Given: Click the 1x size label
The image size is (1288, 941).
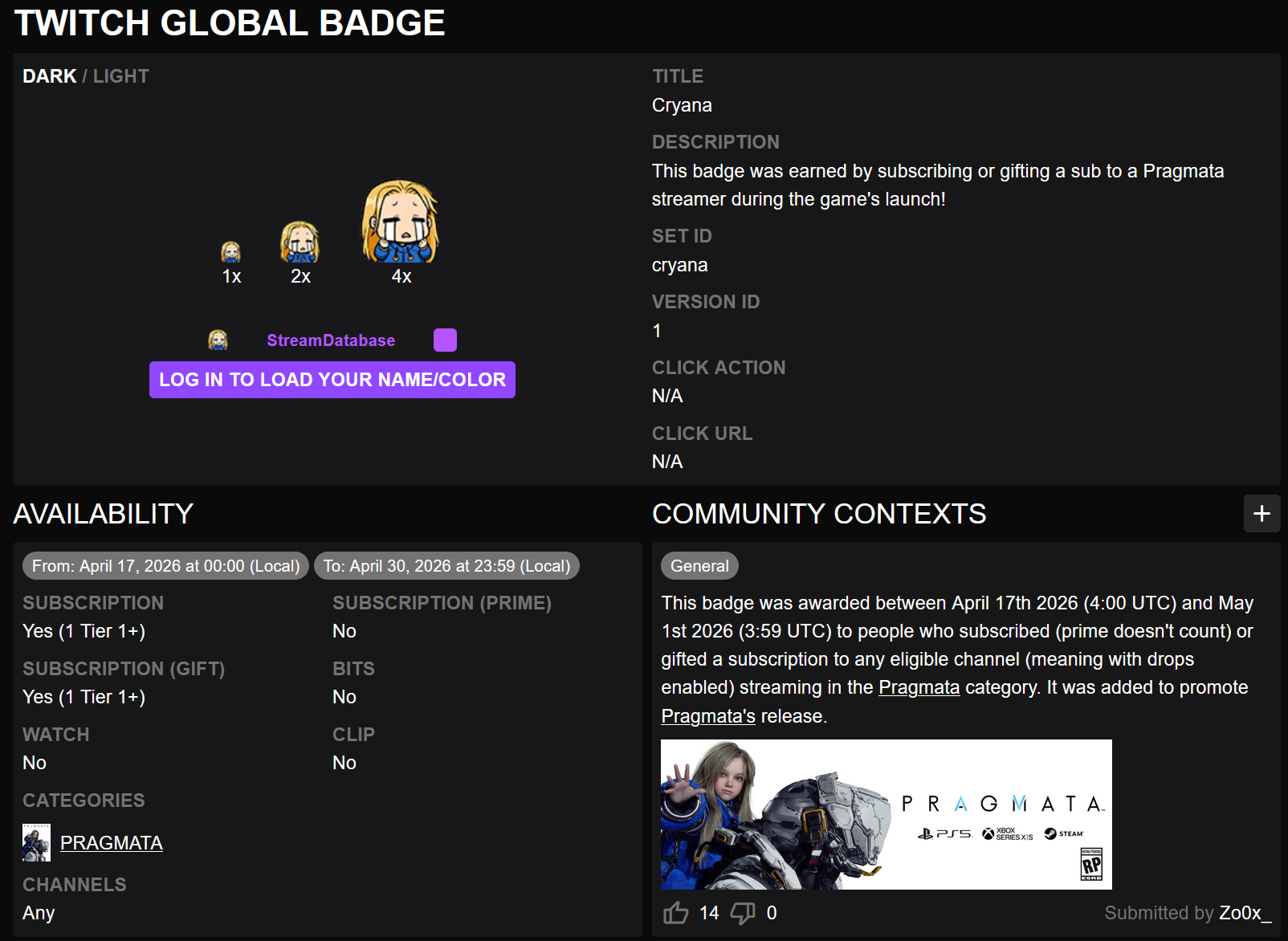Looking at the screenshot, I should [231, 276].
